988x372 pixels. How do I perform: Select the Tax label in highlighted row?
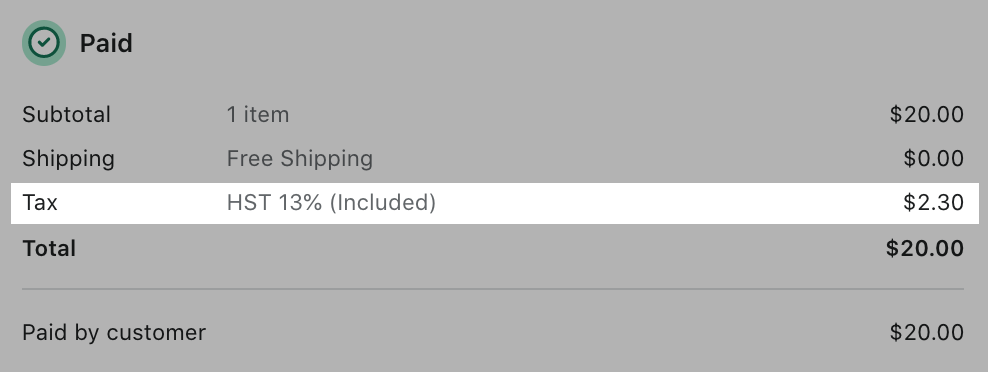[40, 203]
